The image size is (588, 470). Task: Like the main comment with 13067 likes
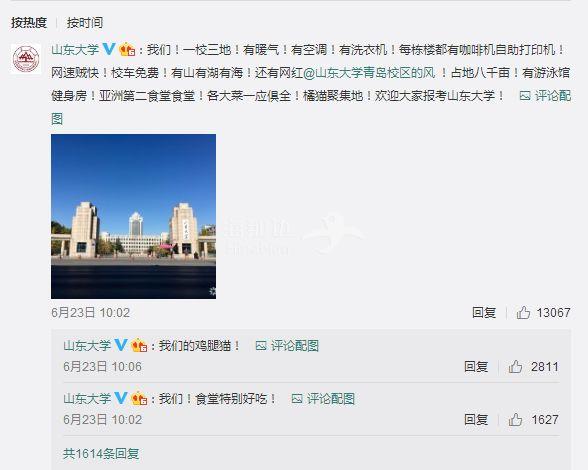(523, 312)
